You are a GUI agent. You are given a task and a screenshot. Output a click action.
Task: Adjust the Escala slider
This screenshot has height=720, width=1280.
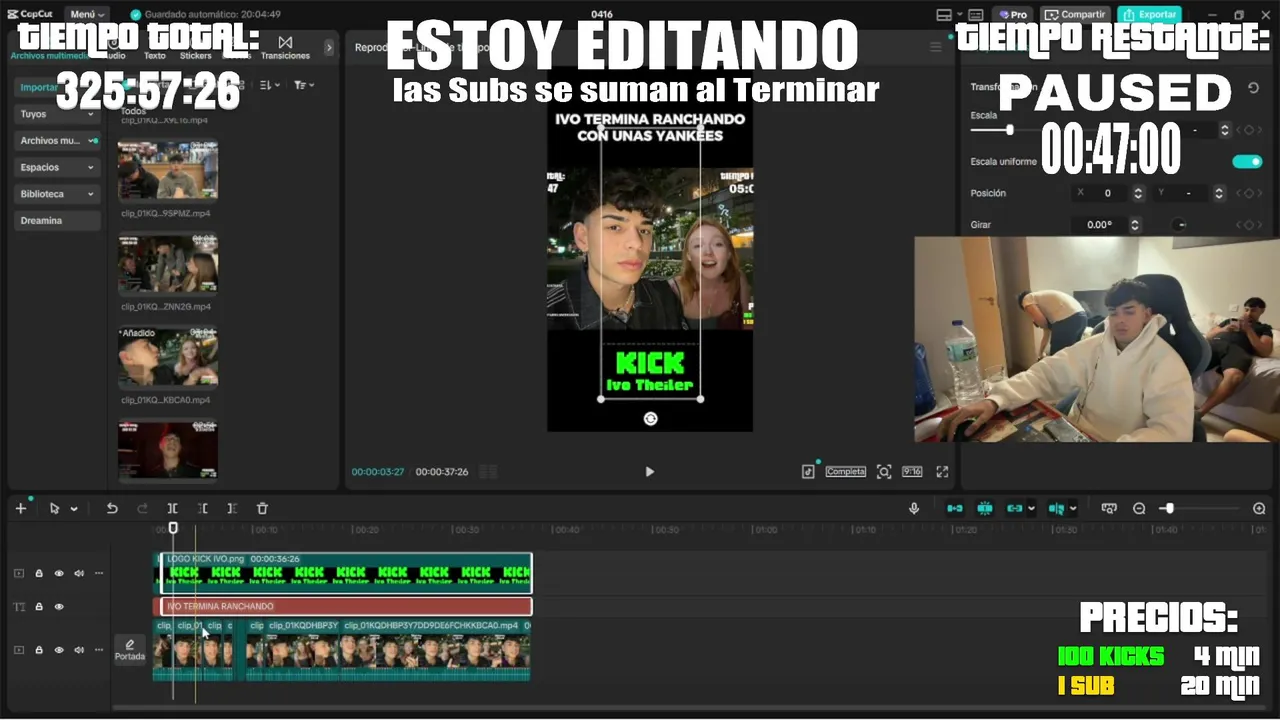[x=1010, y=130]
